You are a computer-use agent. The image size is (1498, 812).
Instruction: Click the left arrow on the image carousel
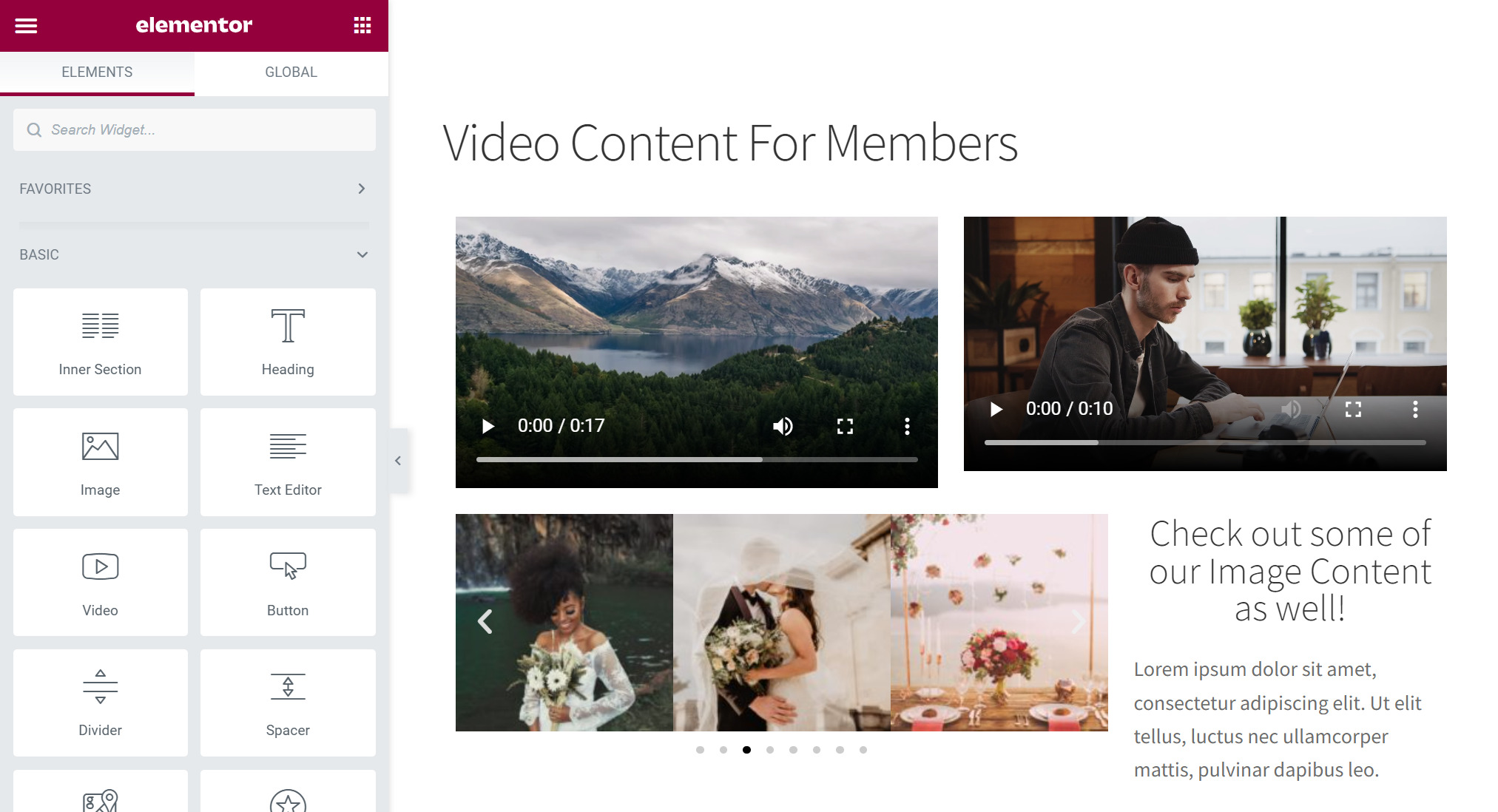click(484, 620)
